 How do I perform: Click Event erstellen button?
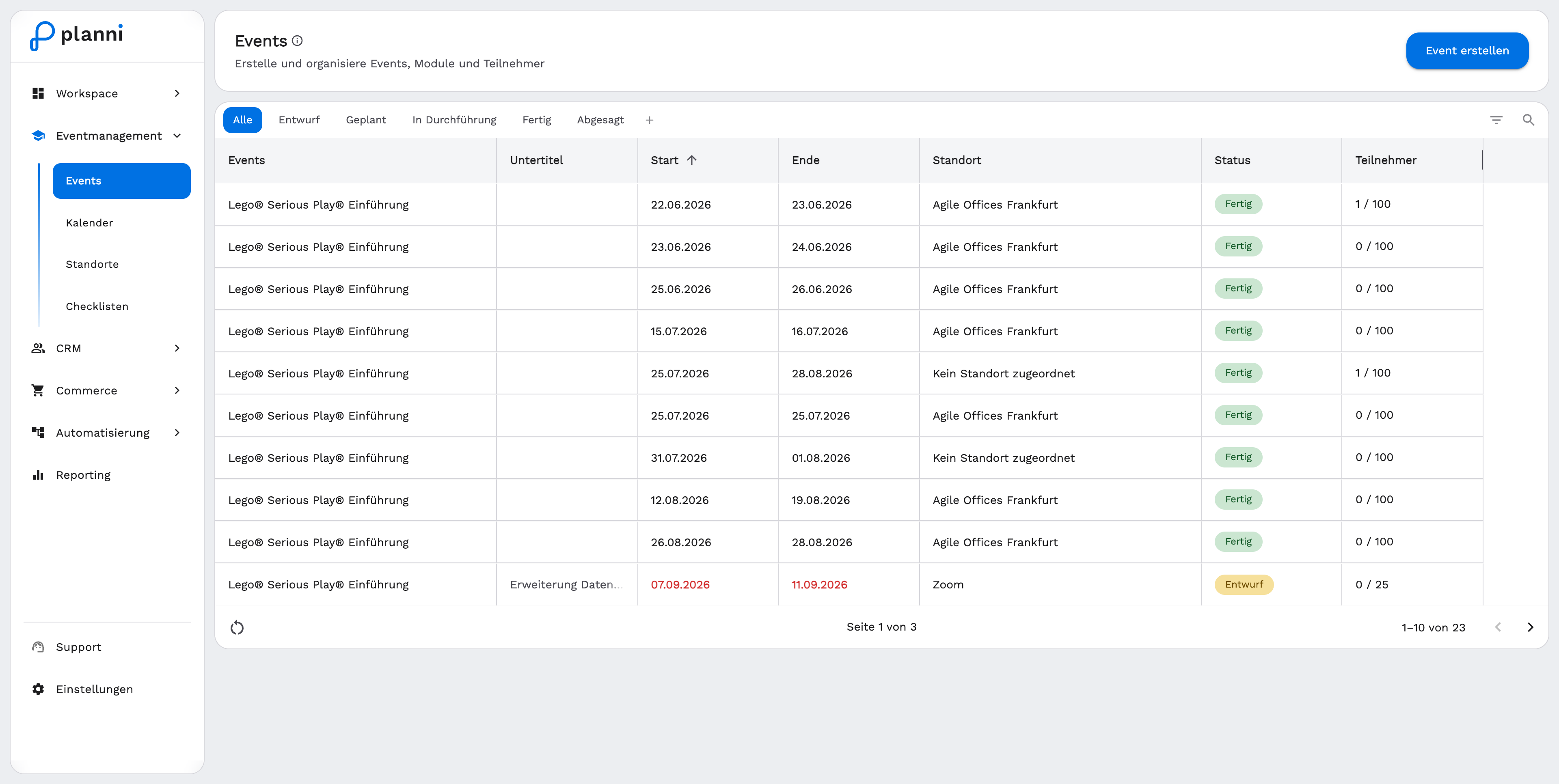point(1467,51)
